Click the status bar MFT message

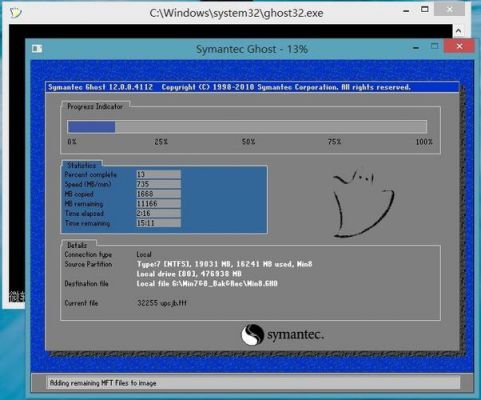point(103,383)
